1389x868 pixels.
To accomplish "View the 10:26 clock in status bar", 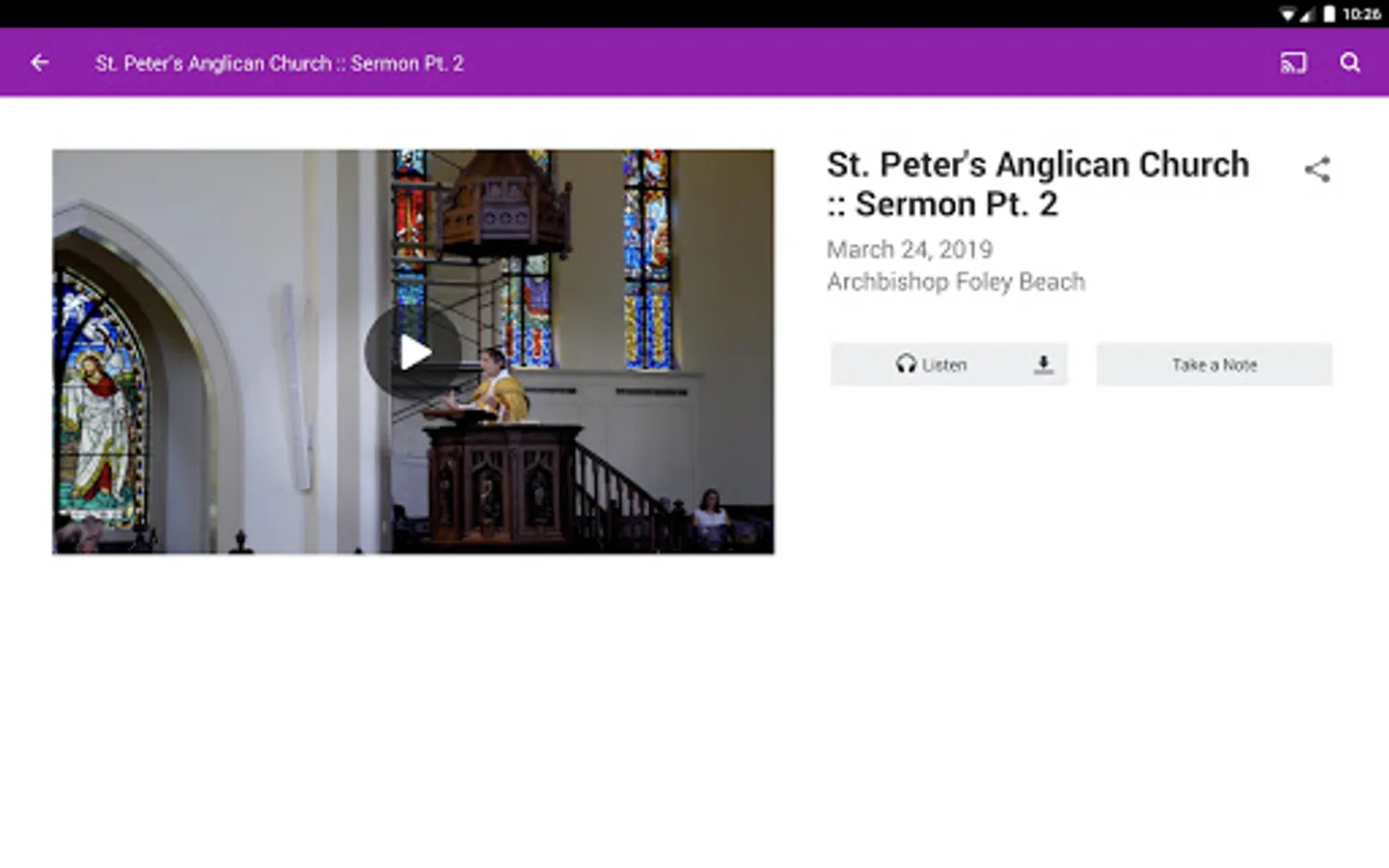I will 1361,14.
